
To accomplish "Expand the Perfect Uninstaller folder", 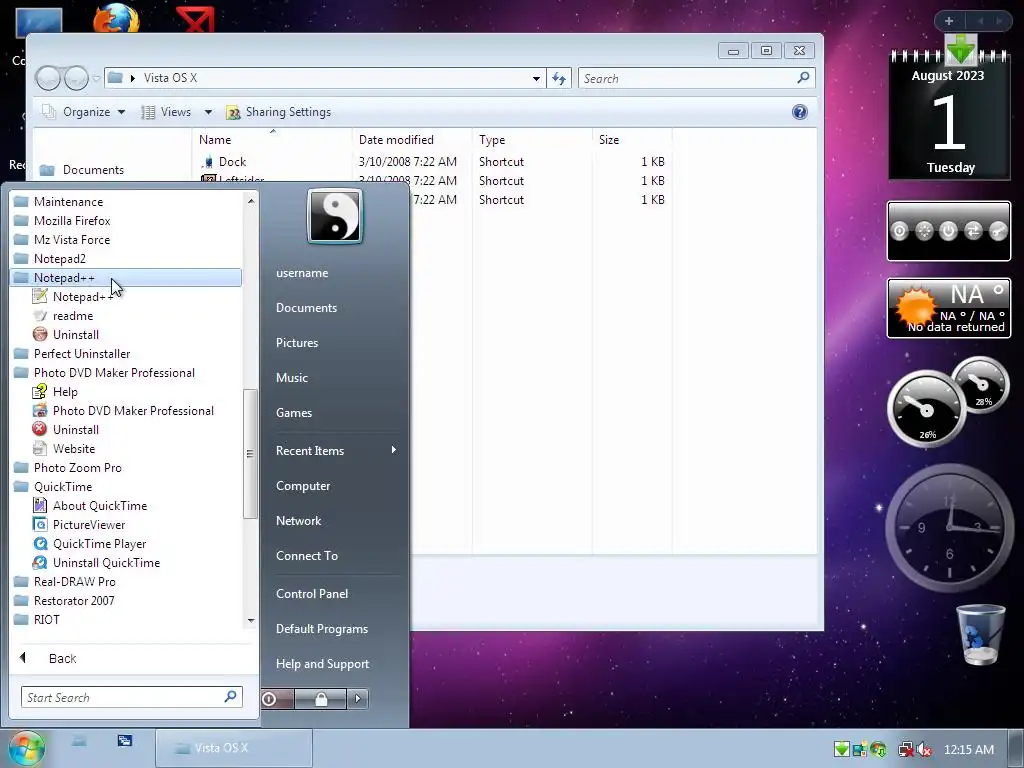I will tap(82, 354).
